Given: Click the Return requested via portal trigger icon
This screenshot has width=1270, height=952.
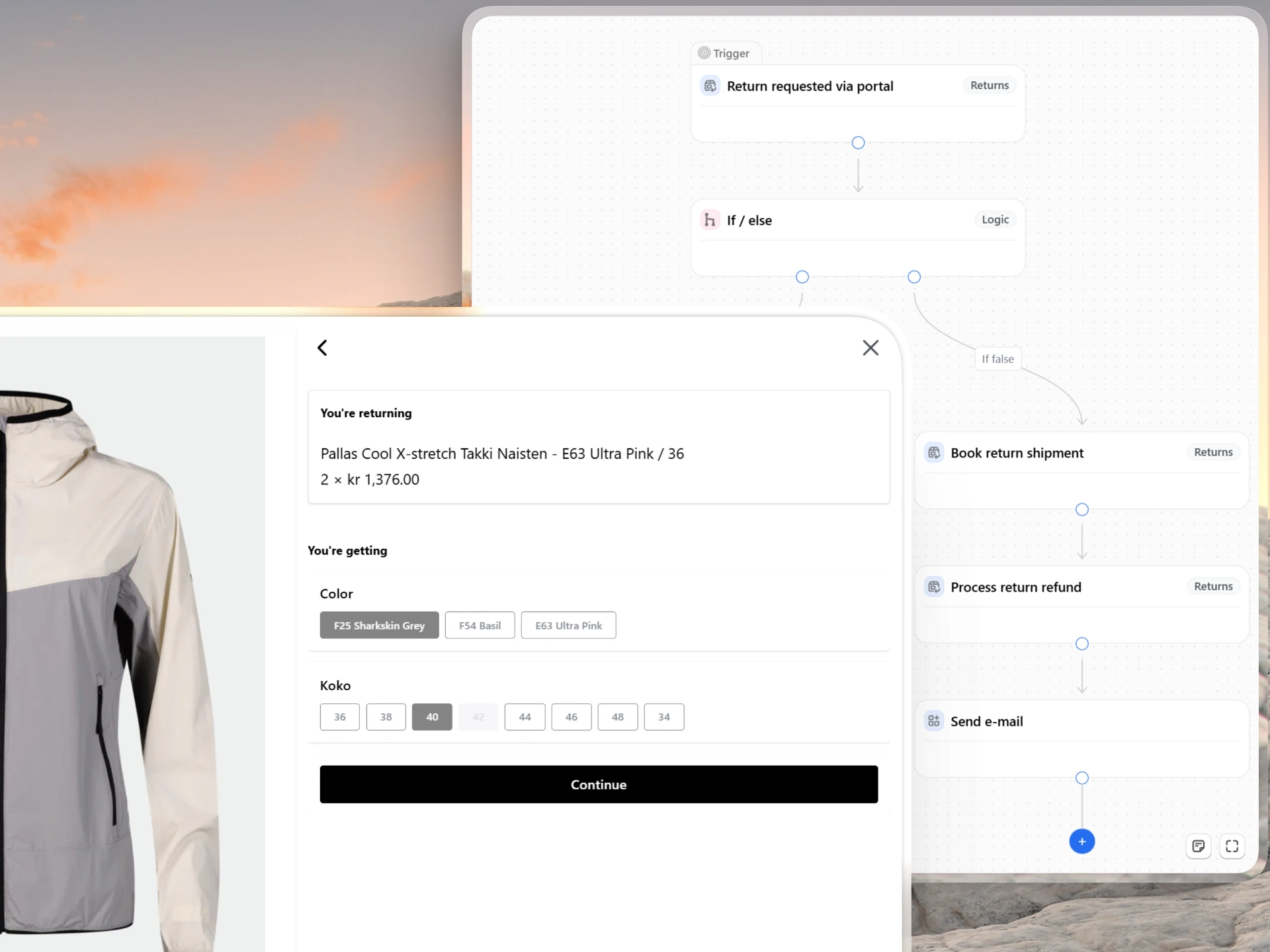Looking at the screenshot, I should (x=710, y=86).
